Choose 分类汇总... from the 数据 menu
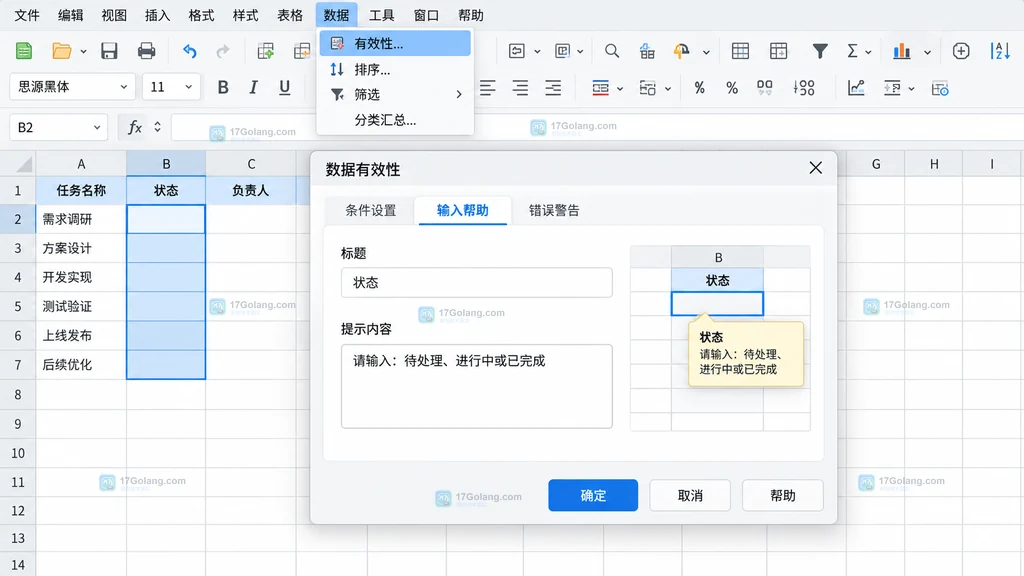1024x576 pixels. pos(395,120)
